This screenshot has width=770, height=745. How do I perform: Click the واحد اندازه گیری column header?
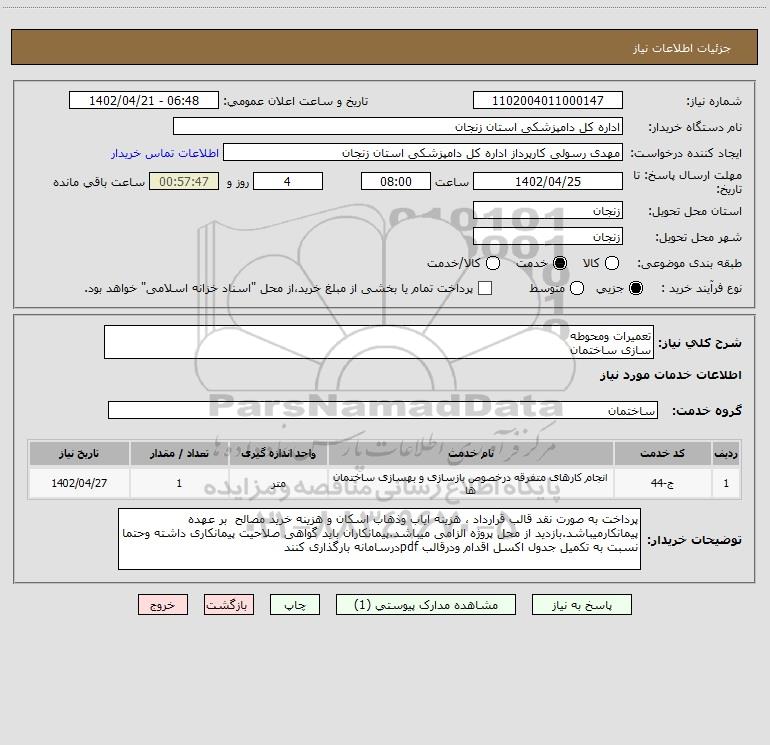[x=278, y=453]
